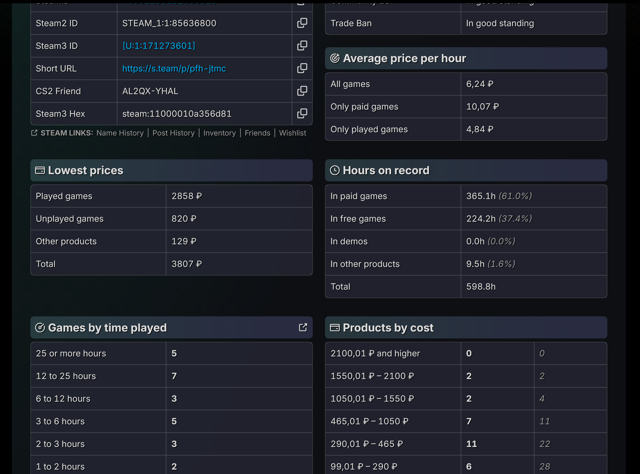Image resolution: width=640 pixels, height=474 pixels.
Task: Select the 25 or more hours row
Action: pyautogui.click(x=171, y=354)
